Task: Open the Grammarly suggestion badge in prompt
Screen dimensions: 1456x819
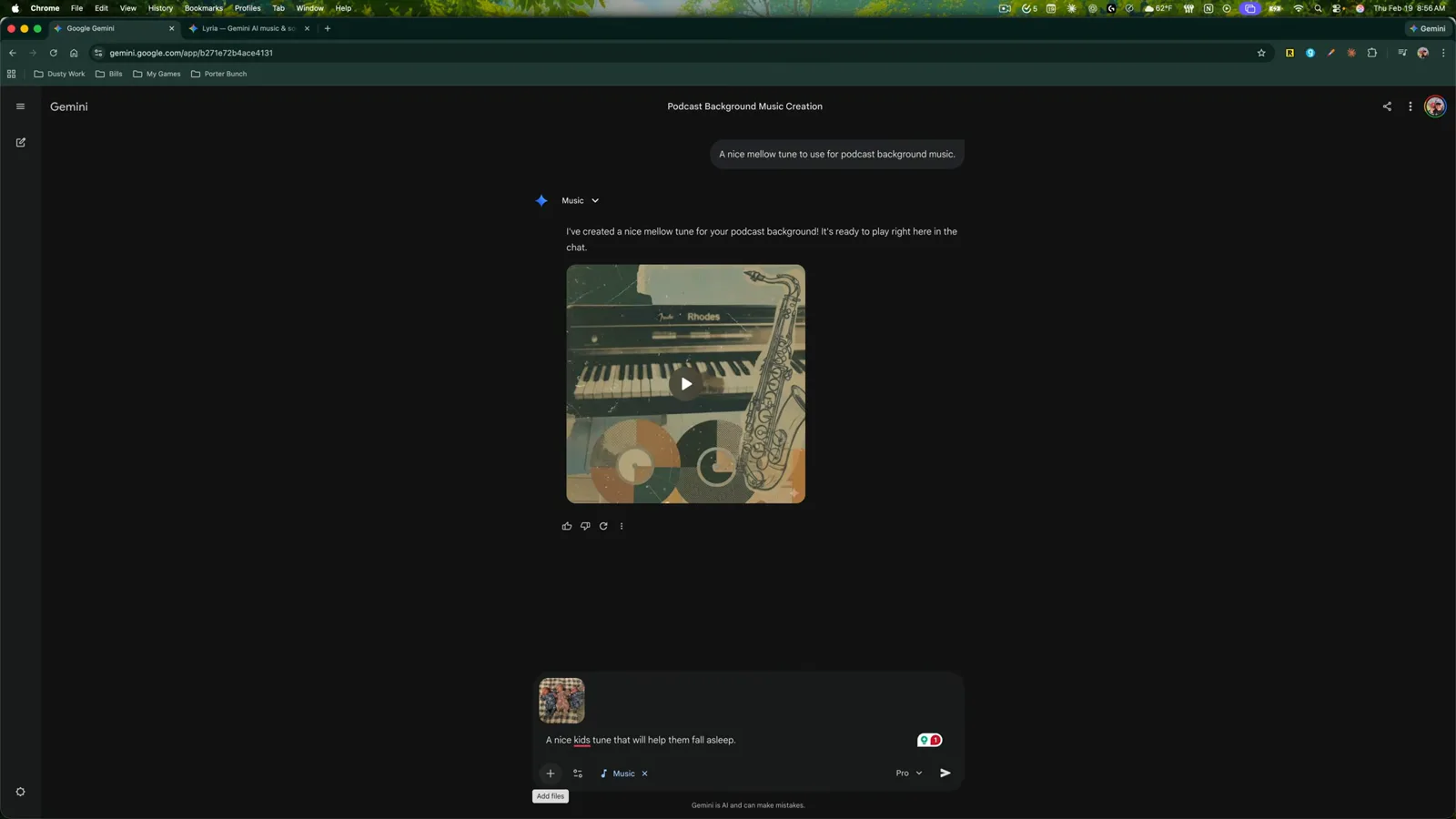Action: pos(929,740)
